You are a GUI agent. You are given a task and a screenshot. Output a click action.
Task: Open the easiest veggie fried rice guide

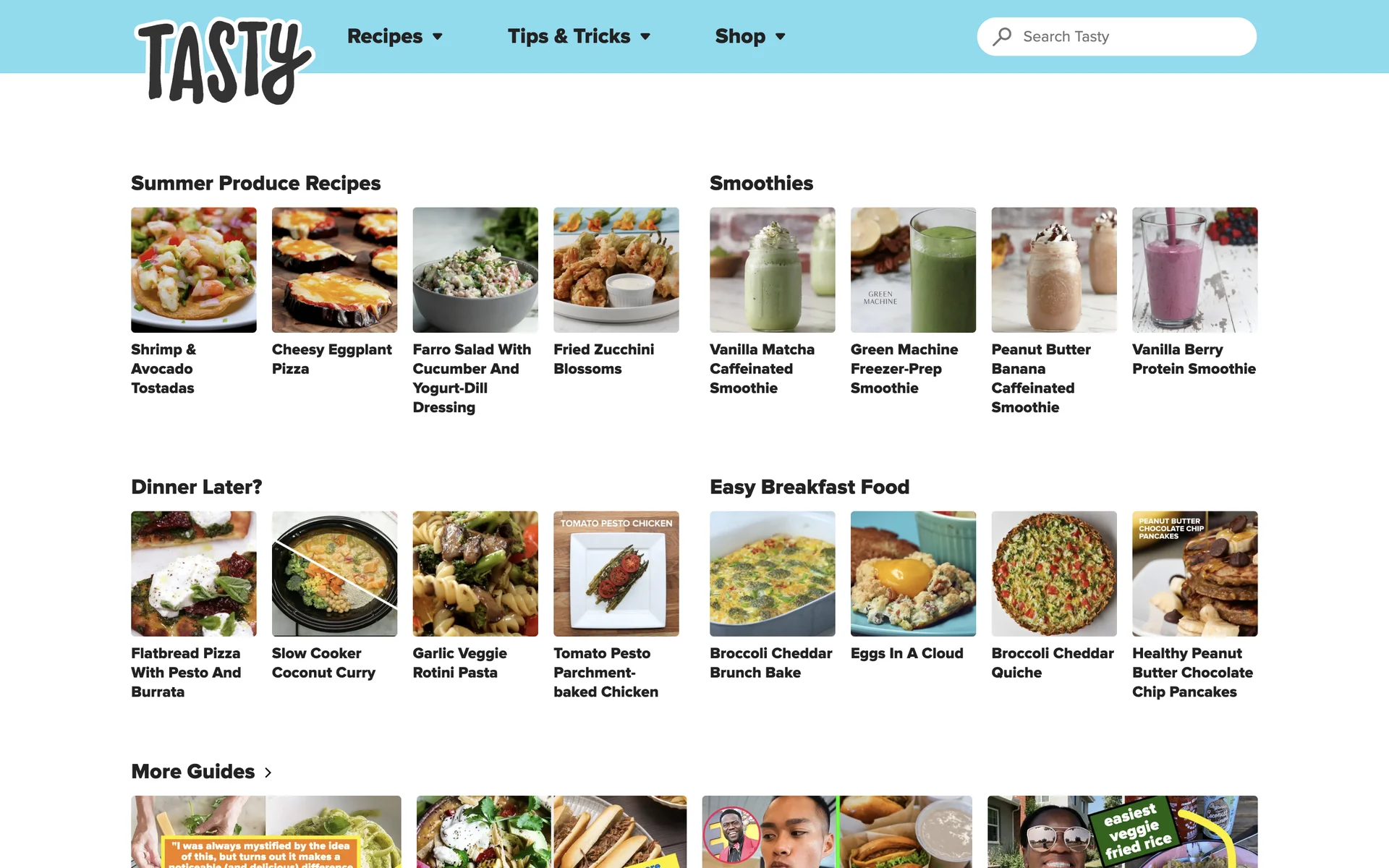[1123, 832]
